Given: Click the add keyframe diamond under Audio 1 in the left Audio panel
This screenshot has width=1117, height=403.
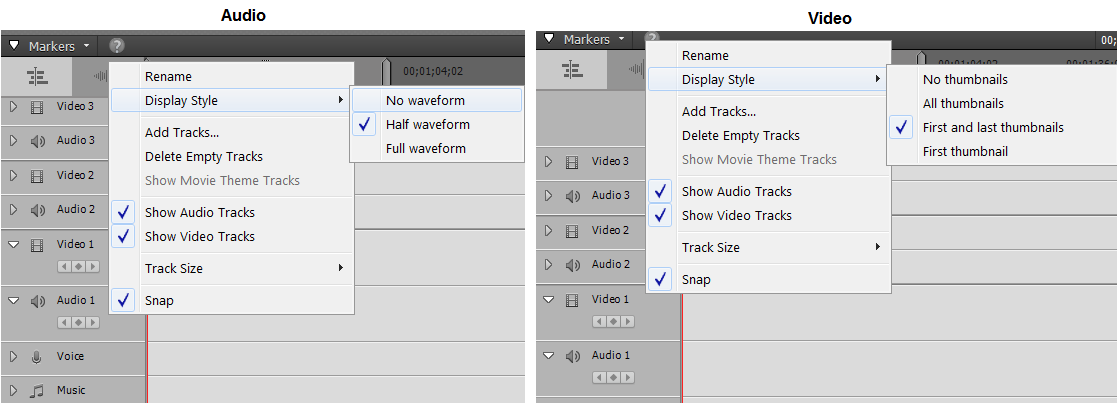Looking at the screenshot, I should (x=78, y=322).
